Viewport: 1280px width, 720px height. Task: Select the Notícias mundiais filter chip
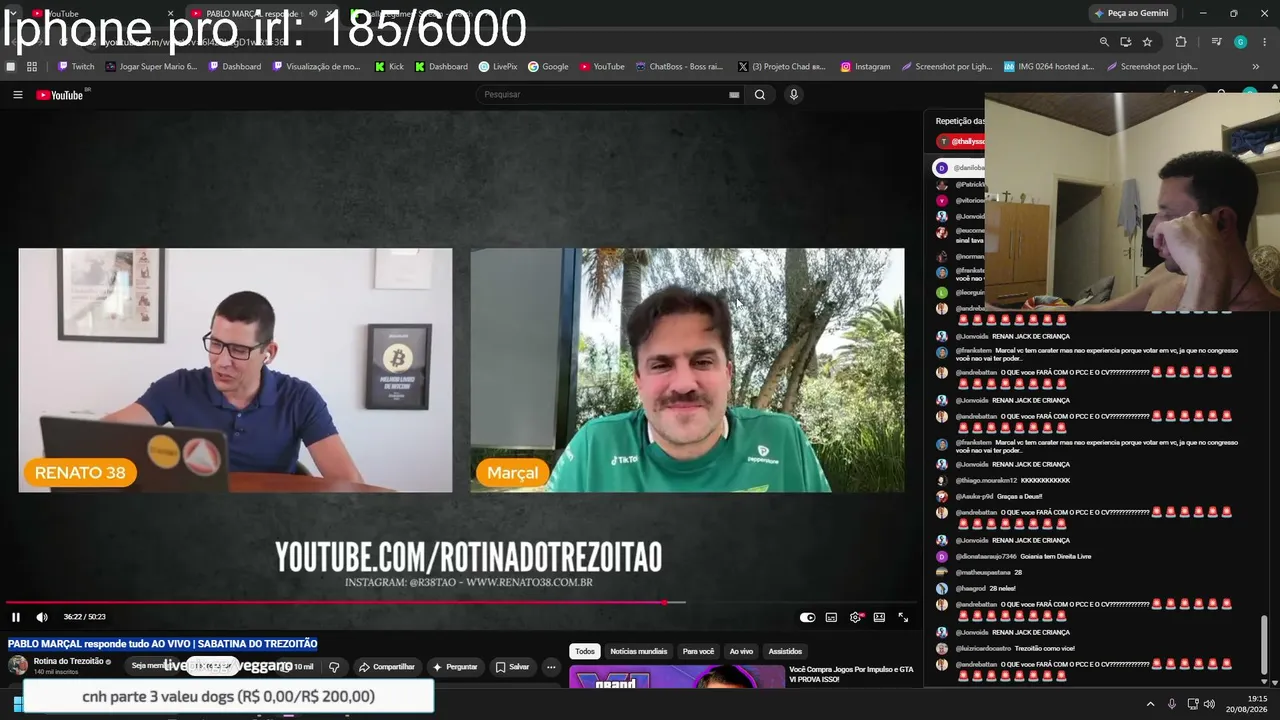(x=639, y=651)
